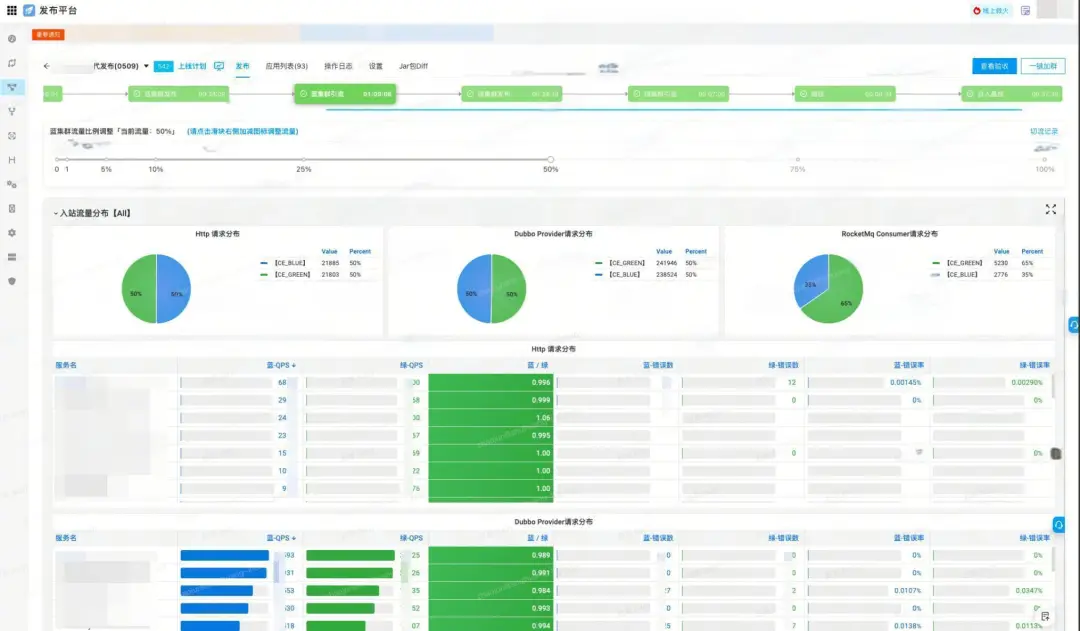Select the highlighted pipeline icon in sidebar

tap(12, 87)
